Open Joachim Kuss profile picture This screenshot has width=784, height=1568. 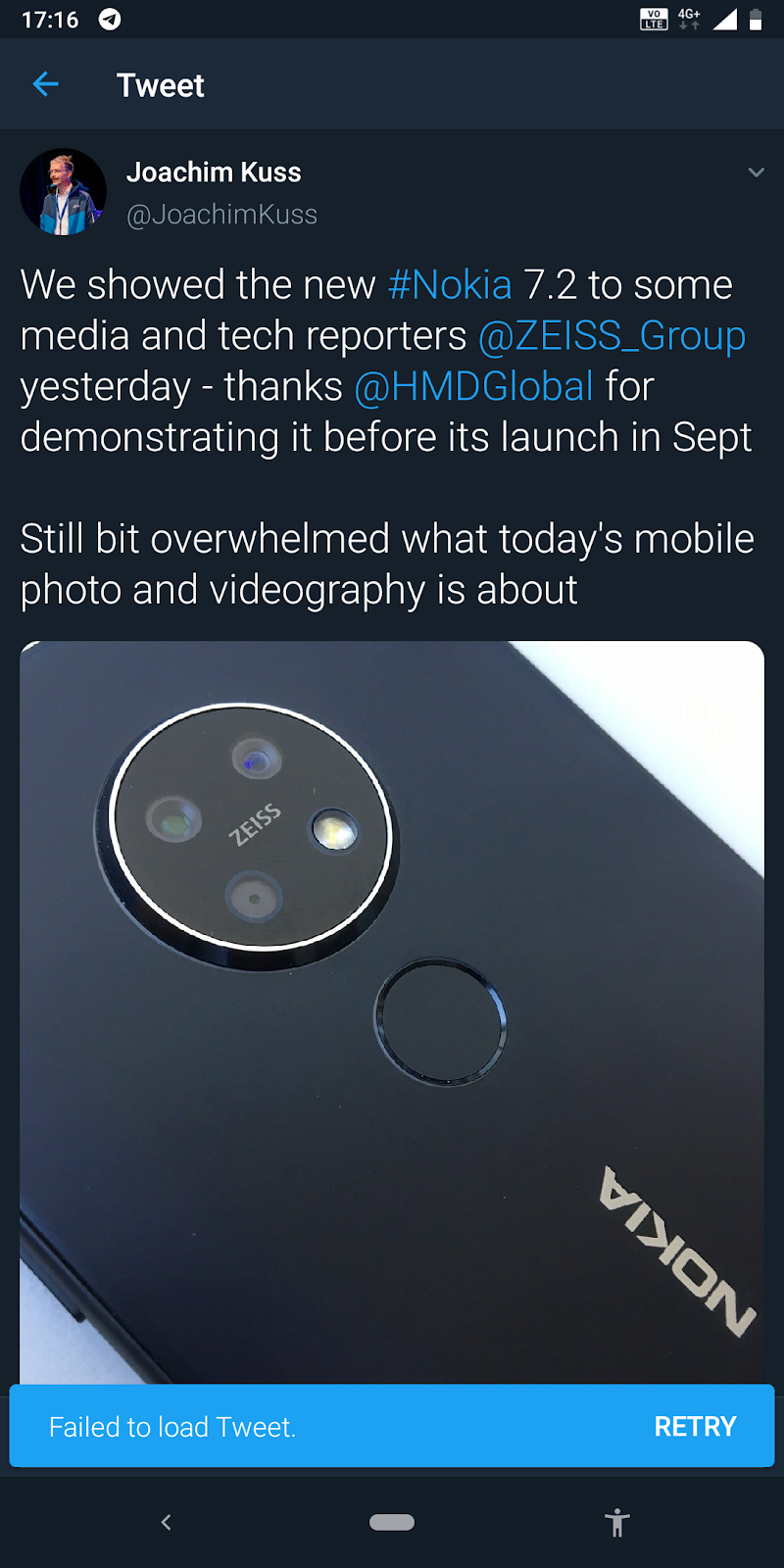pos(64,192)
